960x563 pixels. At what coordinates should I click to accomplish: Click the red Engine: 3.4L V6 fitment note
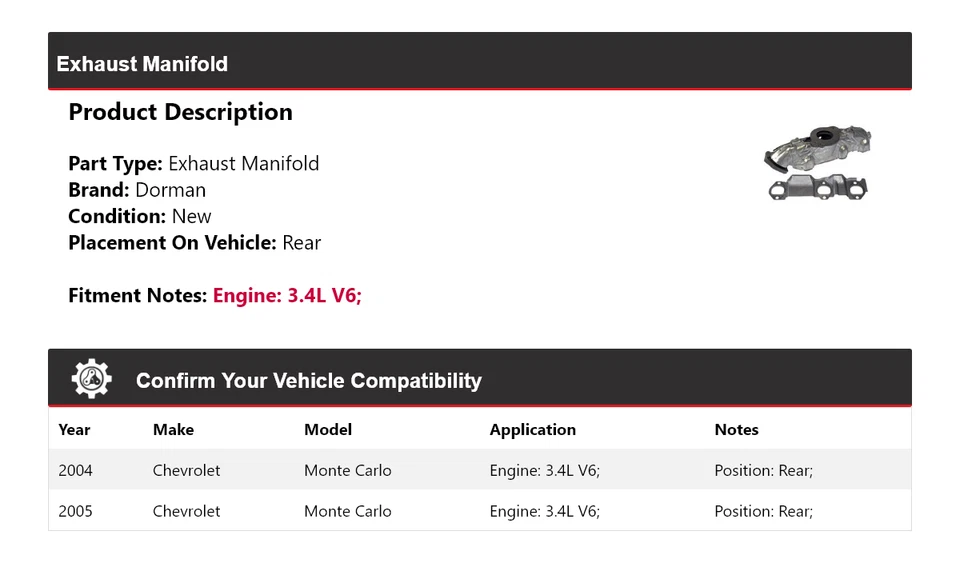point(287,295)
